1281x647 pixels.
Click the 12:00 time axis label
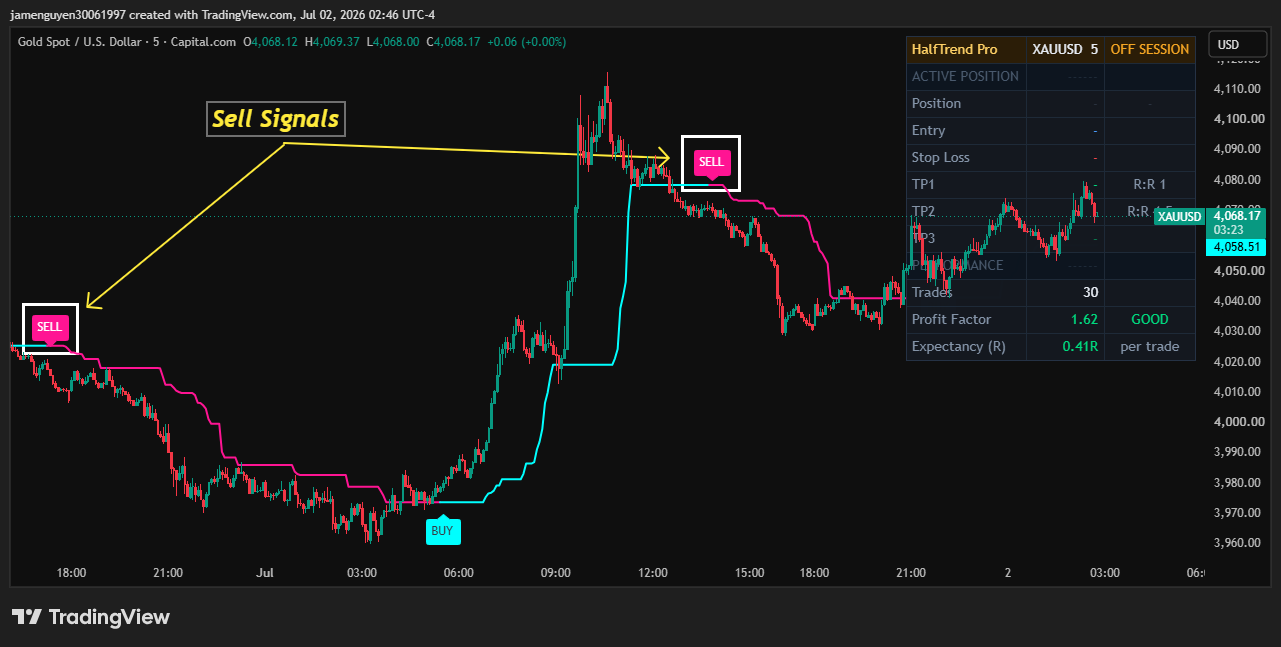652,573
